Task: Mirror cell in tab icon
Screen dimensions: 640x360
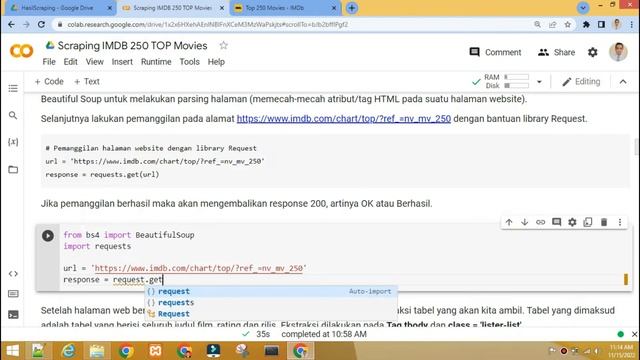Action: pyautogui.click(x=588, y=222)
